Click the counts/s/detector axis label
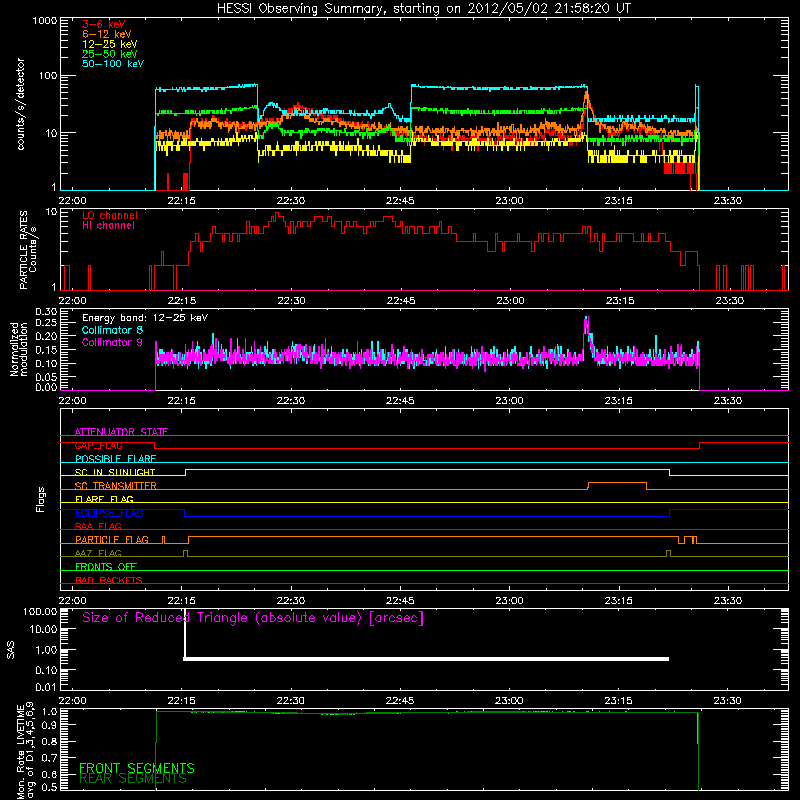This screenshot has width=800, height=800. tap(21, 104)
